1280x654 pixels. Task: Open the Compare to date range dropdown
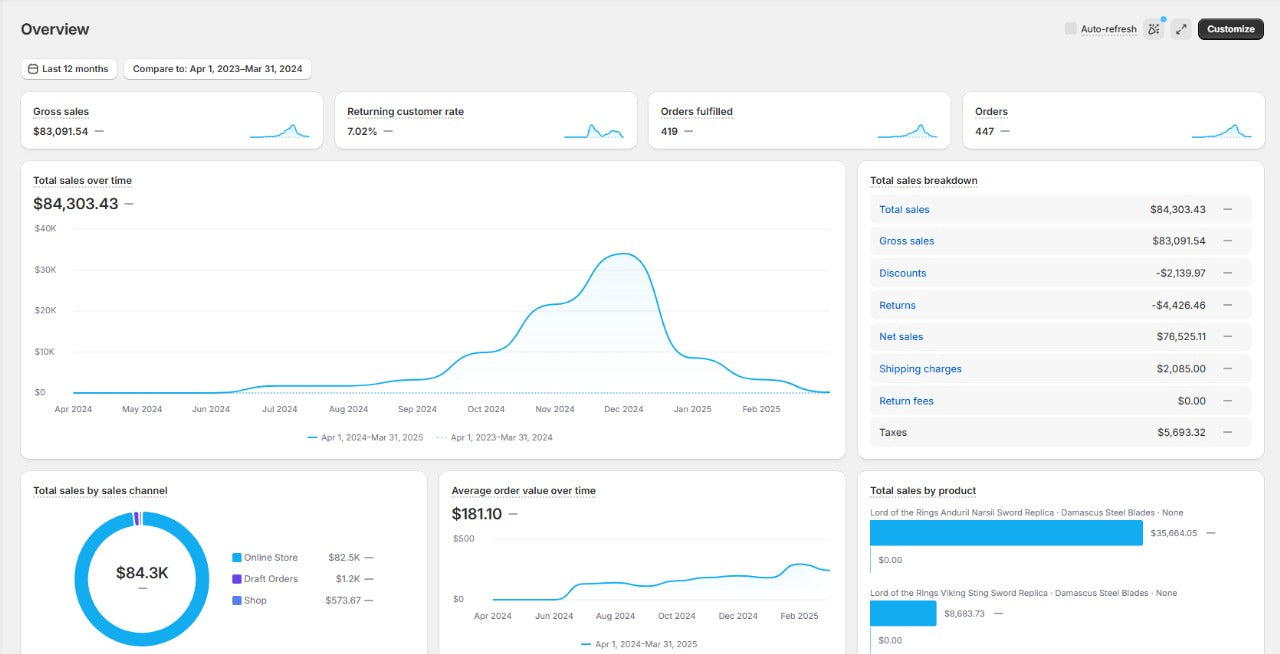(x=218, y=69)
